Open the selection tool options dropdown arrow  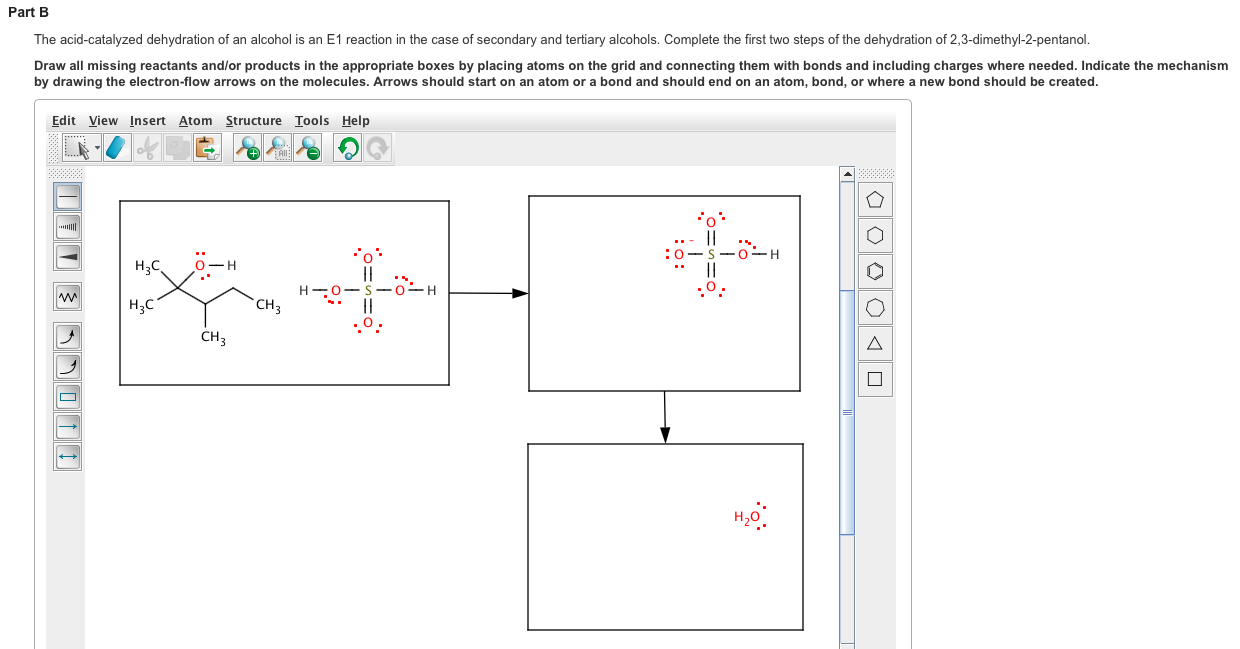(96, 147)
